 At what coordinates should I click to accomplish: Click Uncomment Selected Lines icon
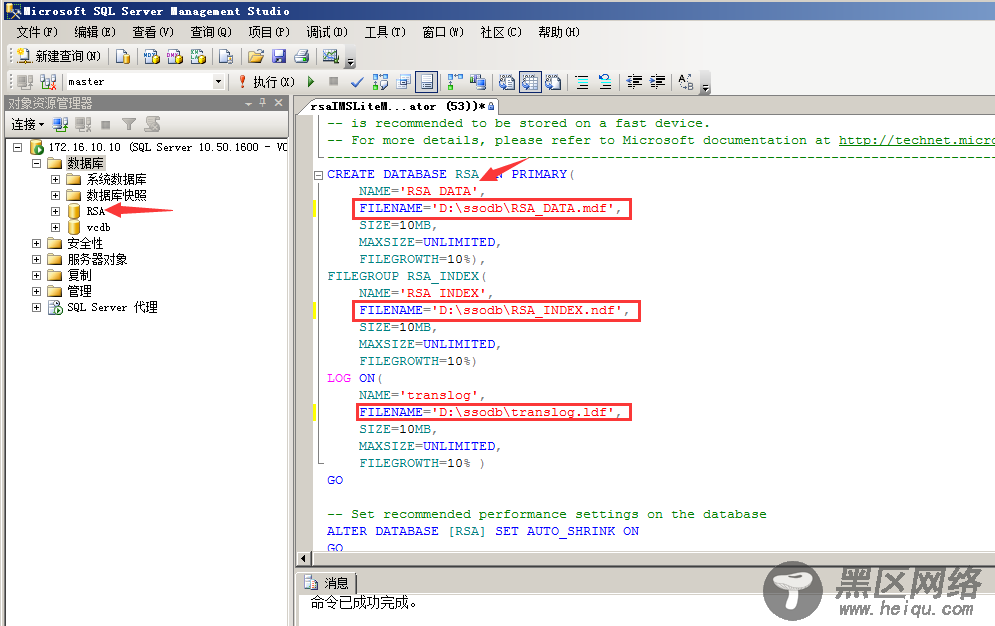tap(605, 82)
